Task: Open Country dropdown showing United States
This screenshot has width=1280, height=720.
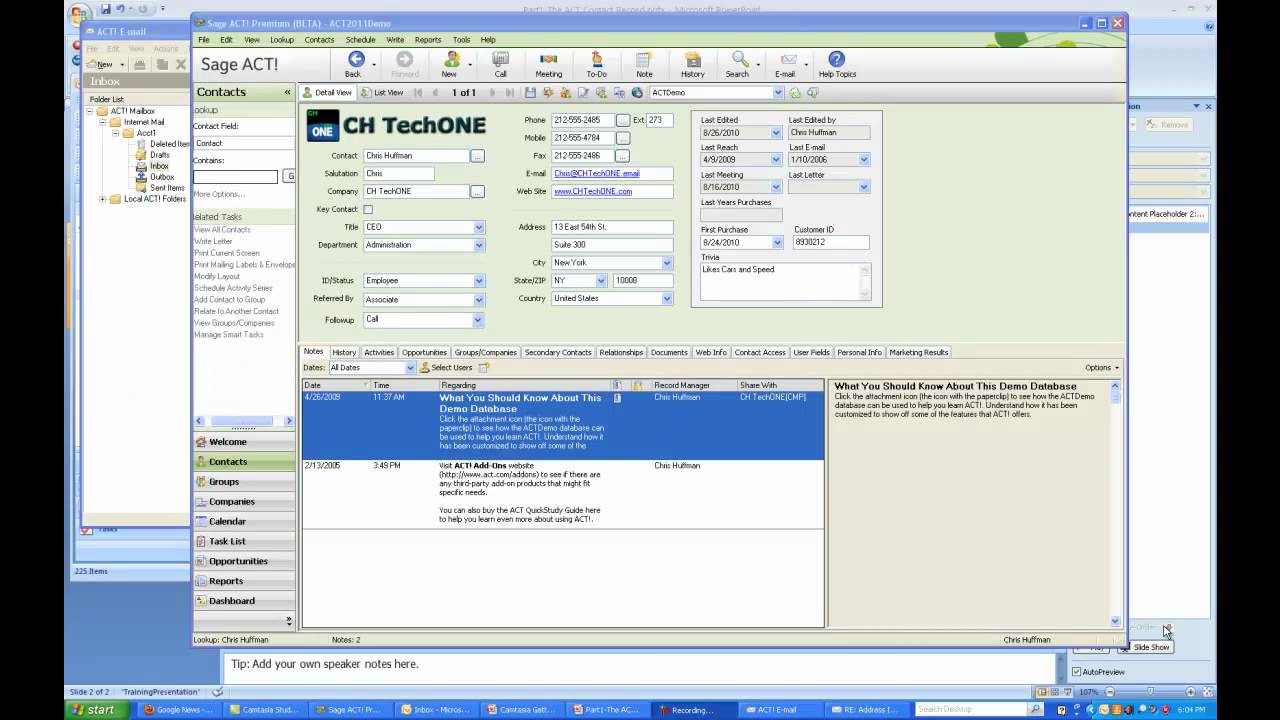Action: [x=667, y=299]
